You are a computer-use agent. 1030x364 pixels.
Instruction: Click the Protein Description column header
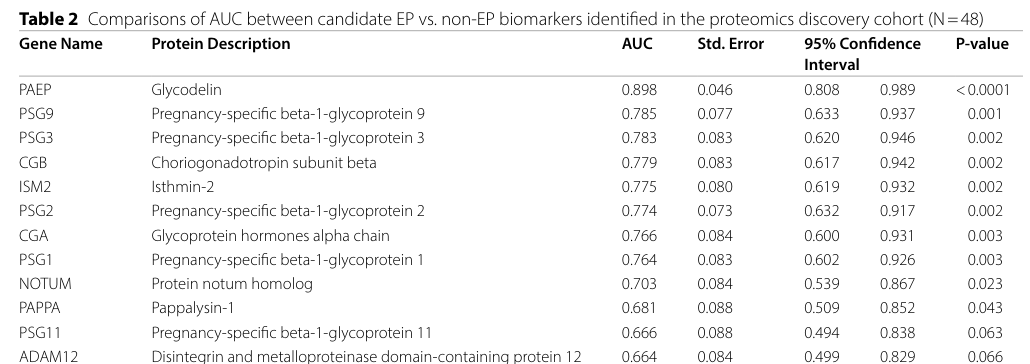coord(221,44)
